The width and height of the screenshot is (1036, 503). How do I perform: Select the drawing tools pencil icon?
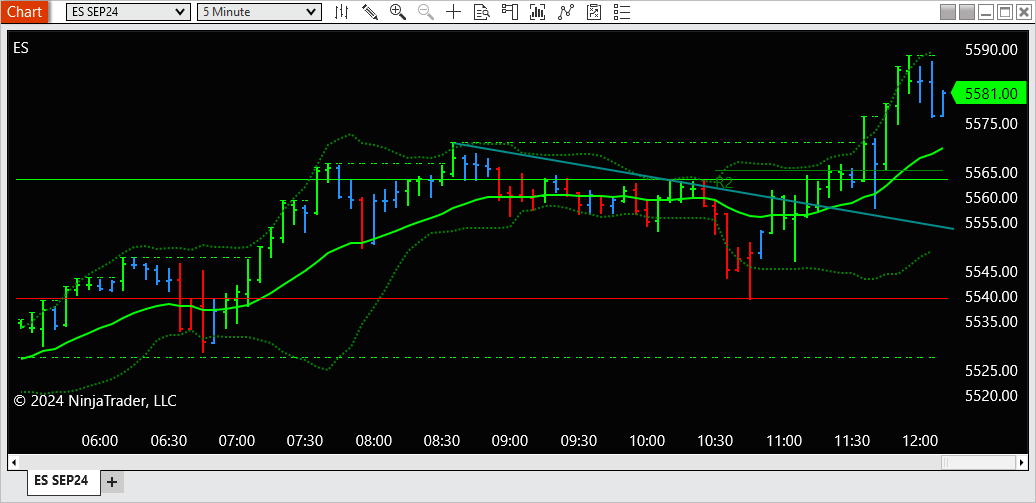coord(369,11)
